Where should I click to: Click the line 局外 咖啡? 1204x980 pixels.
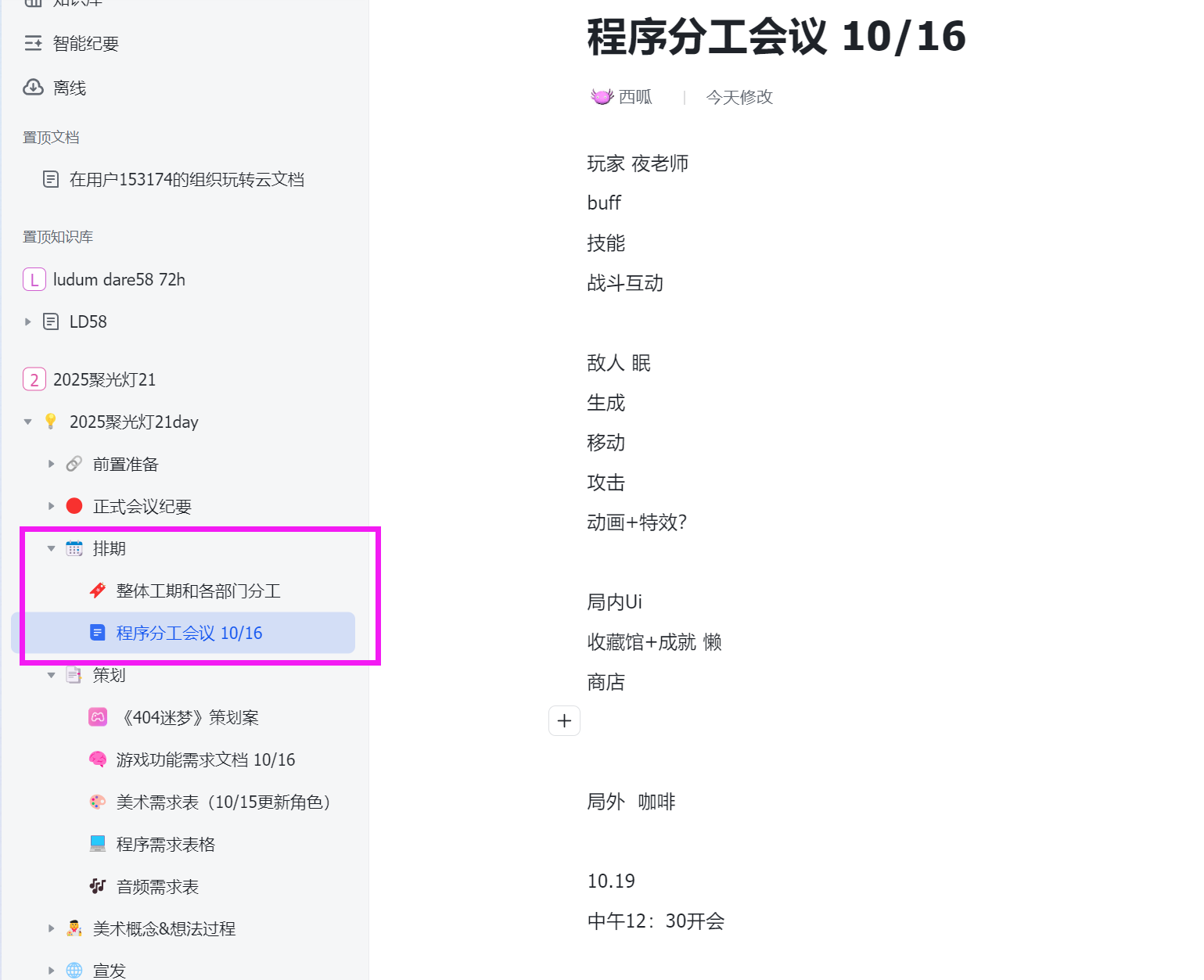click(631, 802)
